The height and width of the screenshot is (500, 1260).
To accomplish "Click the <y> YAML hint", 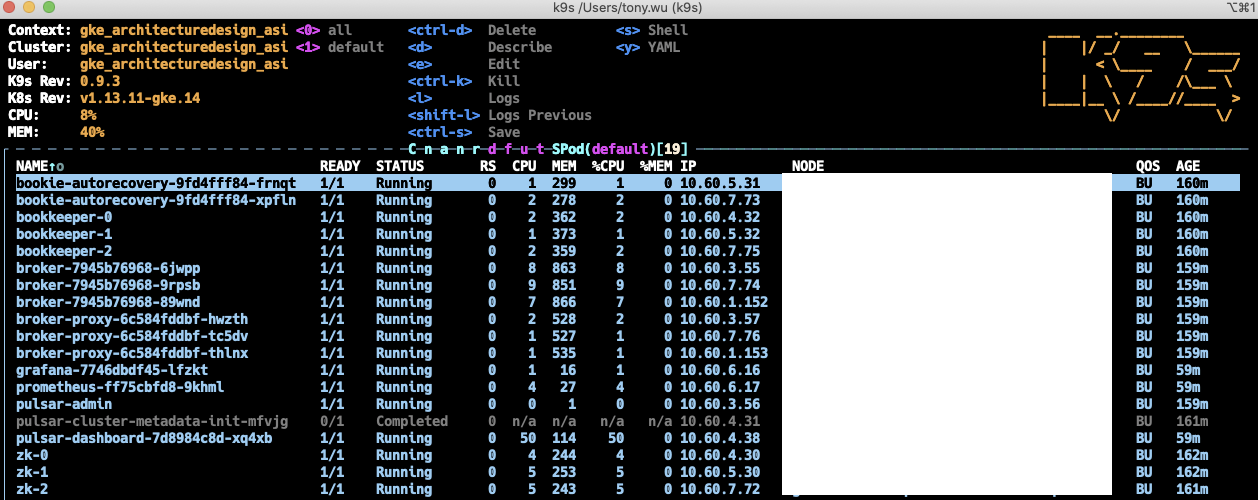I will pyautogui.click(x=648, y=47).
